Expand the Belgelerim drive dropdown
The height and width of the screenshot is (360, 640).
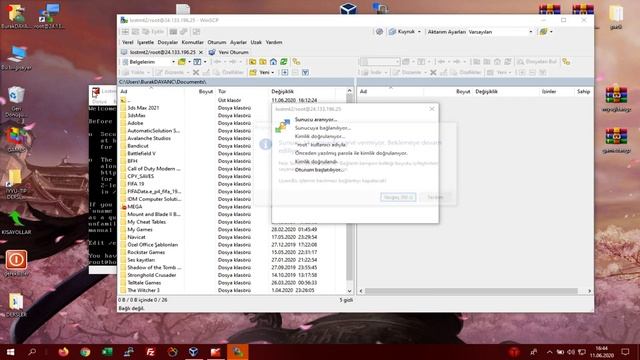coord(173,62)
